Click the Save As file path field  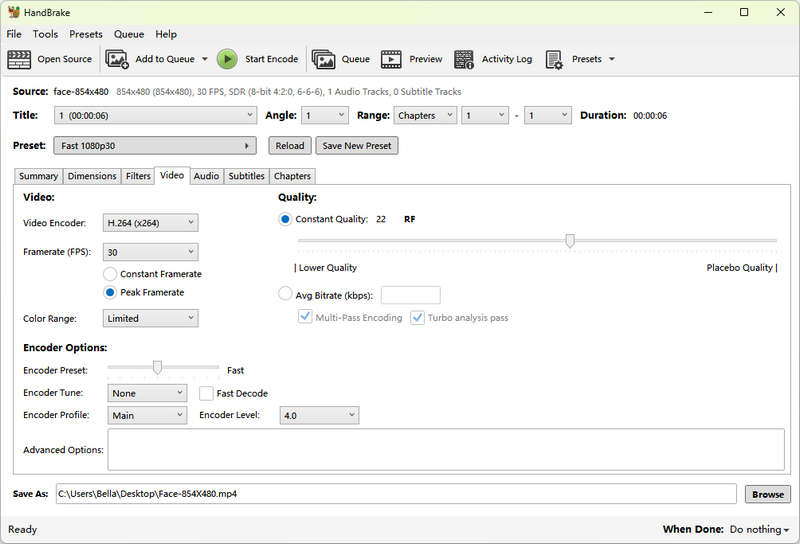coord(396,494)
